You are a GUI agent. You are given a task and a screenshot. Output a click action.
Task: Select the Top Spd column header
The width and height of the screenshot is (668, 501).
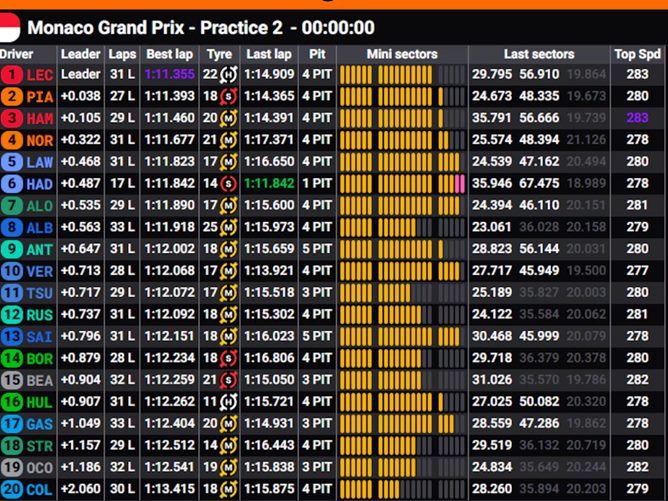click(x=637, y=54)
